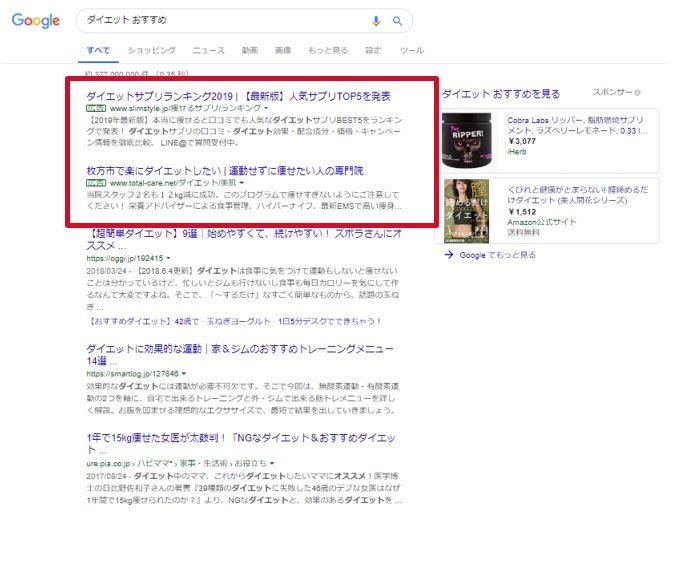Select the すべて tab
This screenshot has height=569, width=693.
(x=98, y=50)
